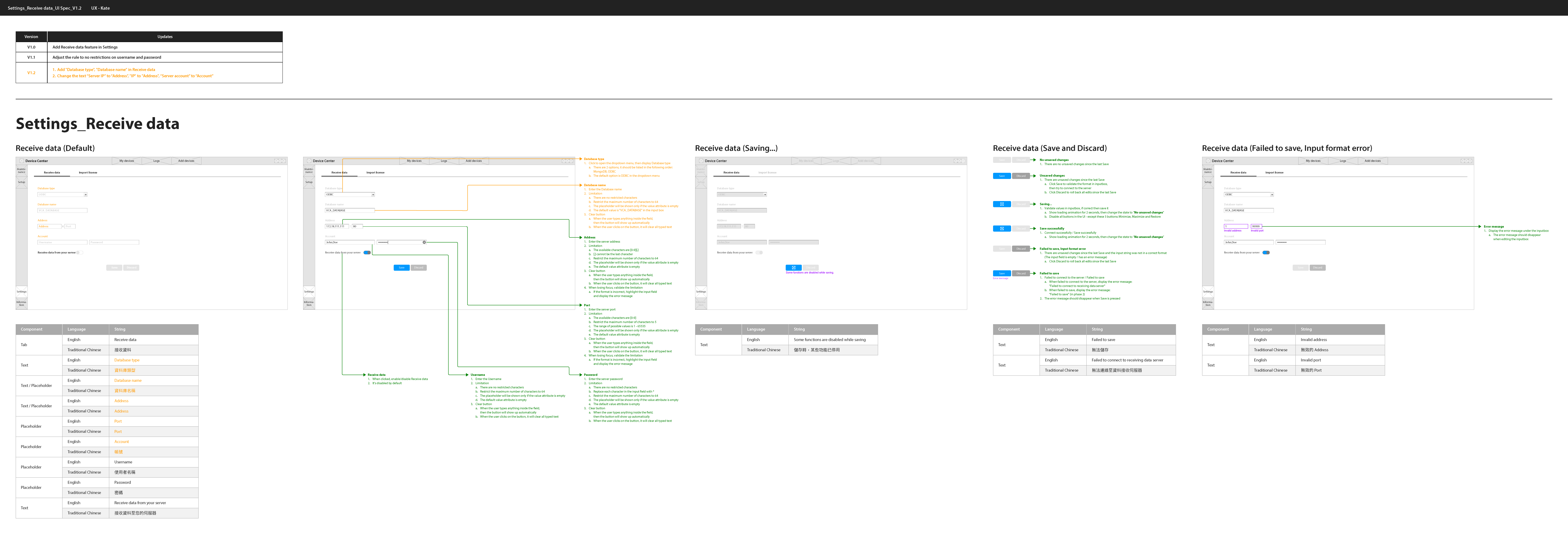Click port field showing 99999
The image size is (1568, 549).
[x=1256, y=226]
